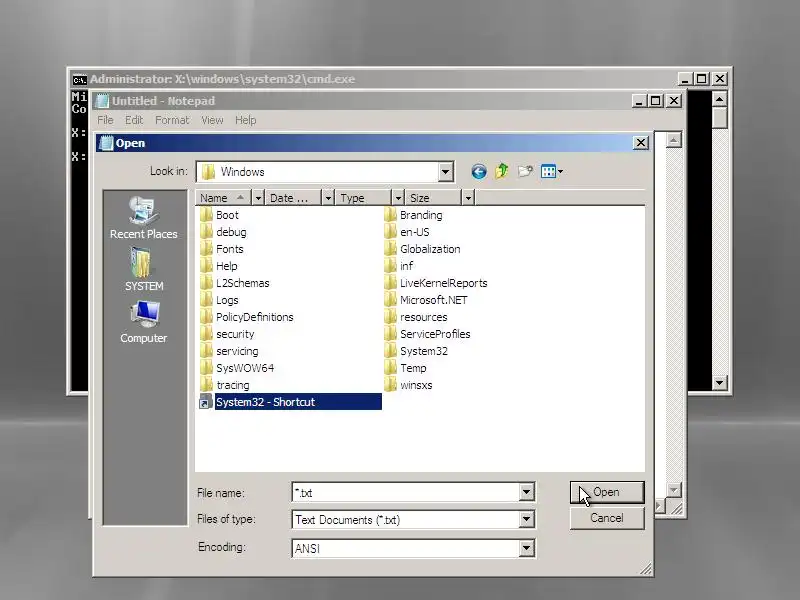Select the Globalization folder

422,249
